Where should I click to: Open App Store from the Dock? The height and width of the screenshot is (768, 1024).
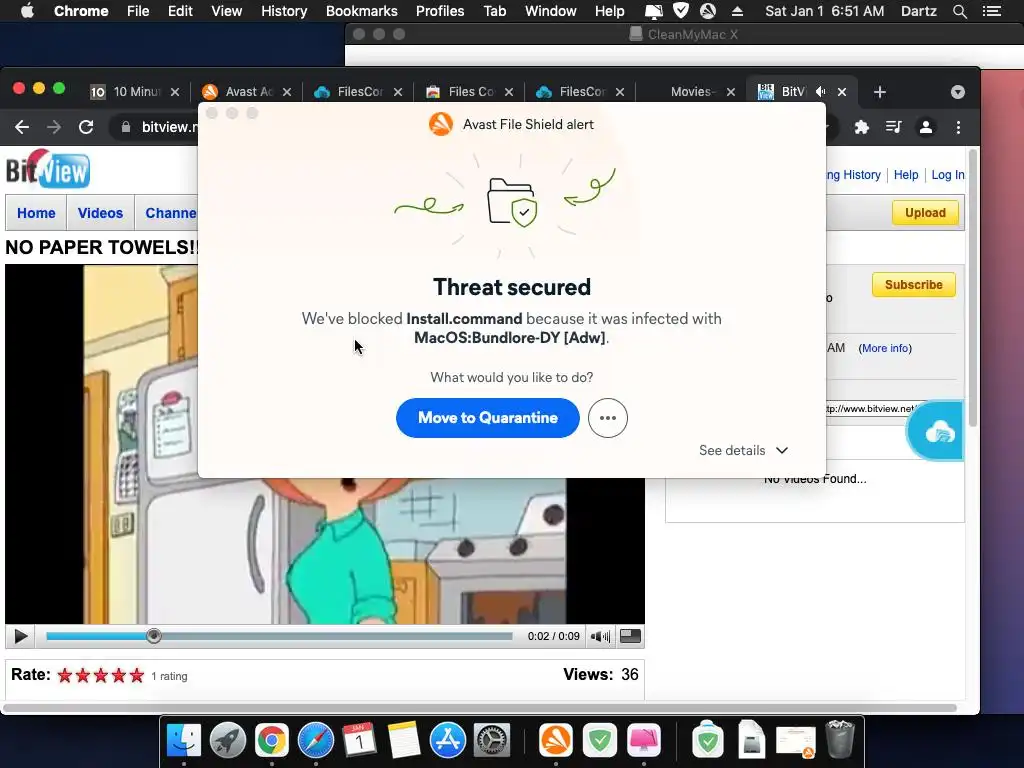(448, 741)
